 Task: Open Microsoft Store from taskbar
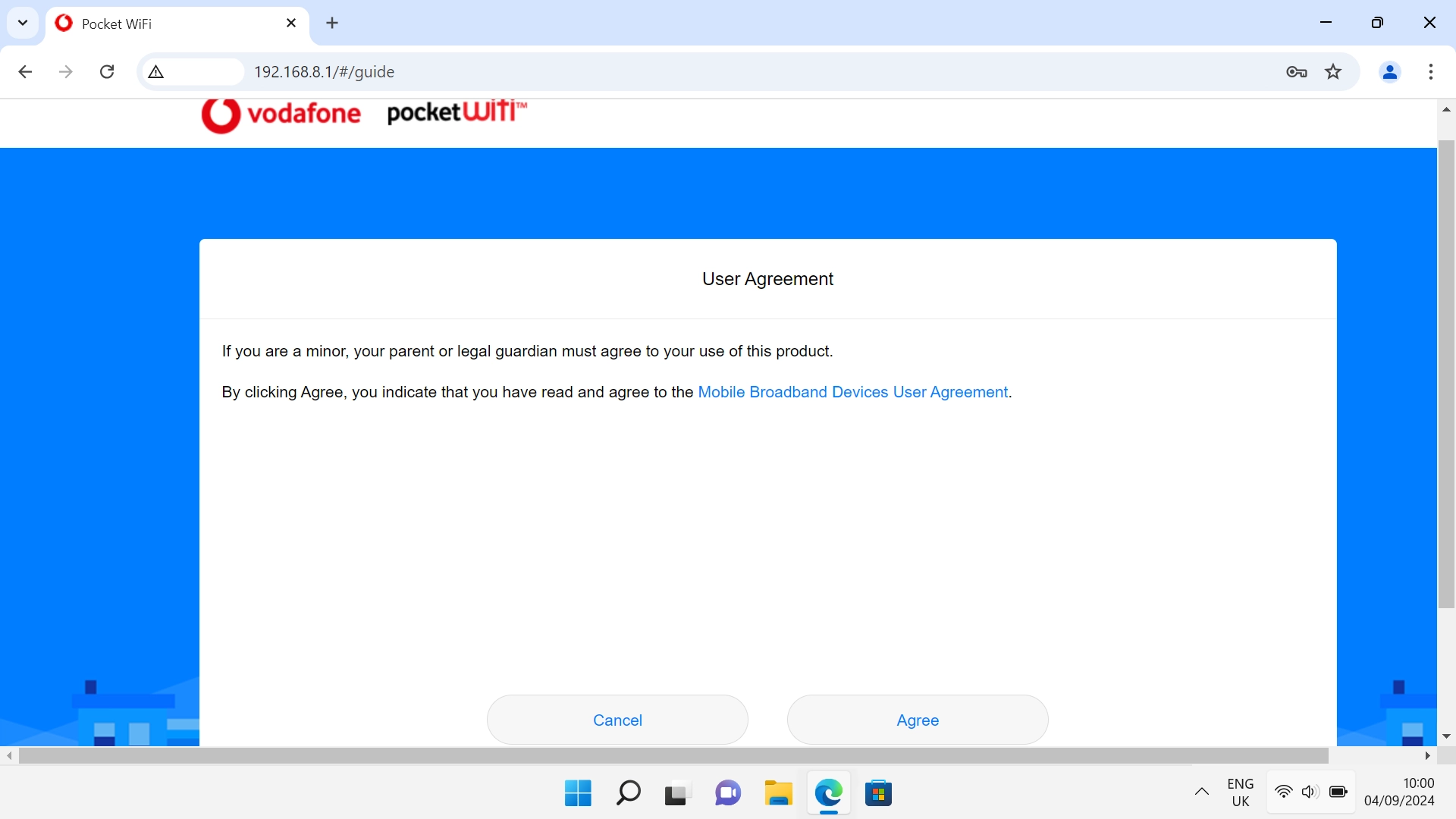coord(878,793)
